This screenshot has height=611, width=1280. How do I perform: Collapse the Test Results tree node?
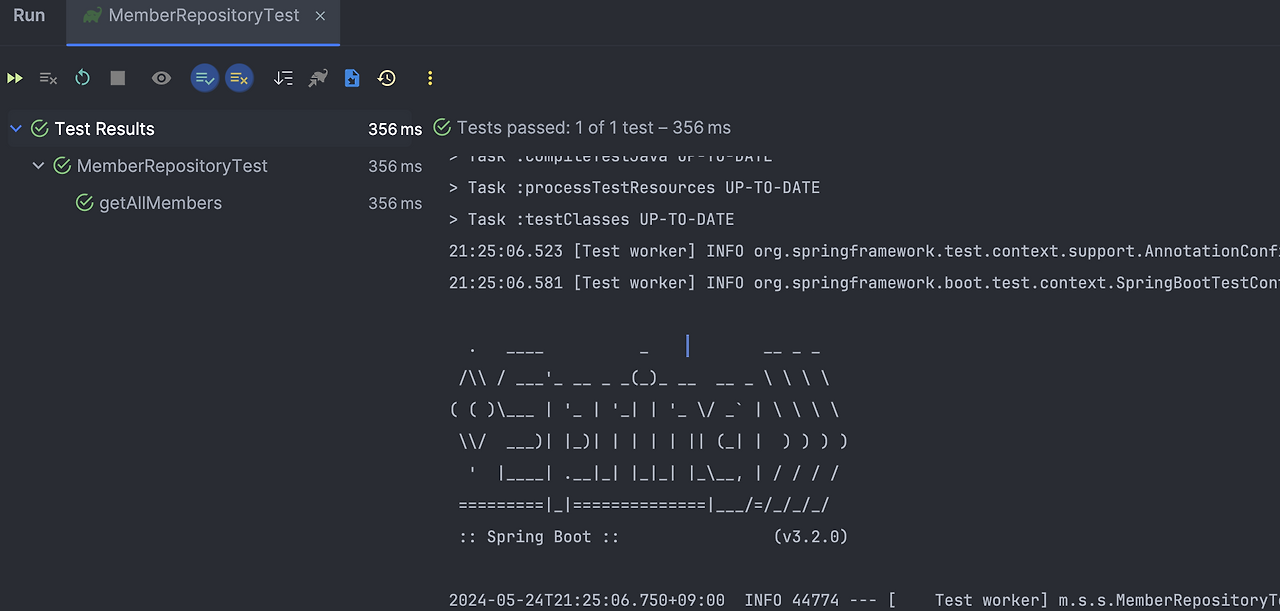pyautogui.click(x=15, y=128)
